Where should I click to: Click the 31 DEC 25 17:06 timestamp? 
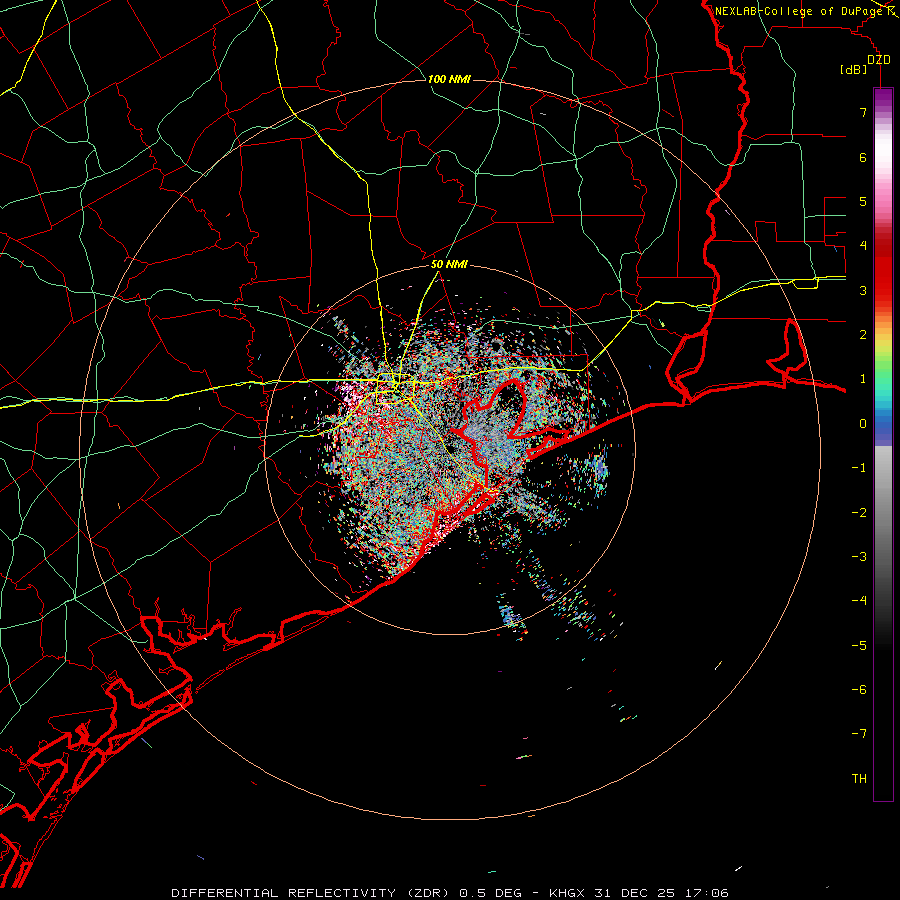660,893
